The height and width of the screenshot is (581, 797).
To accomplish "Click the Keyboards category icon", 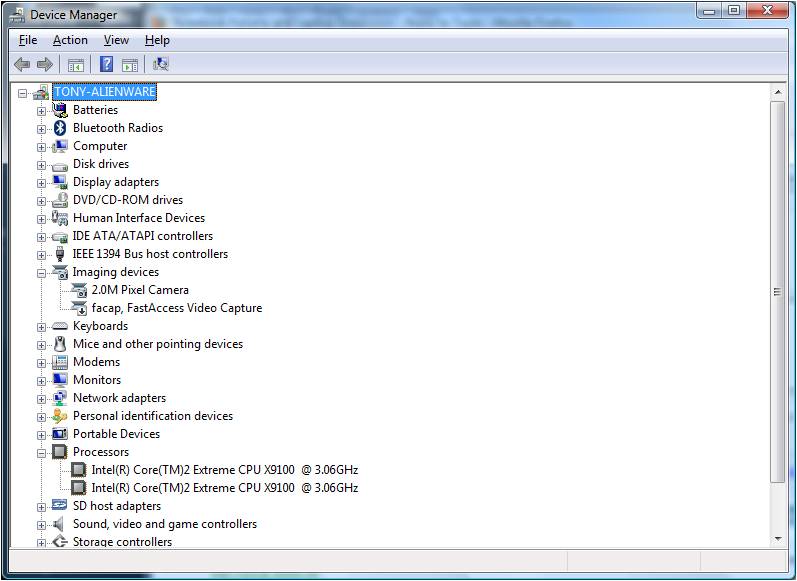I will pyautogui.click(x=60, y=326).
